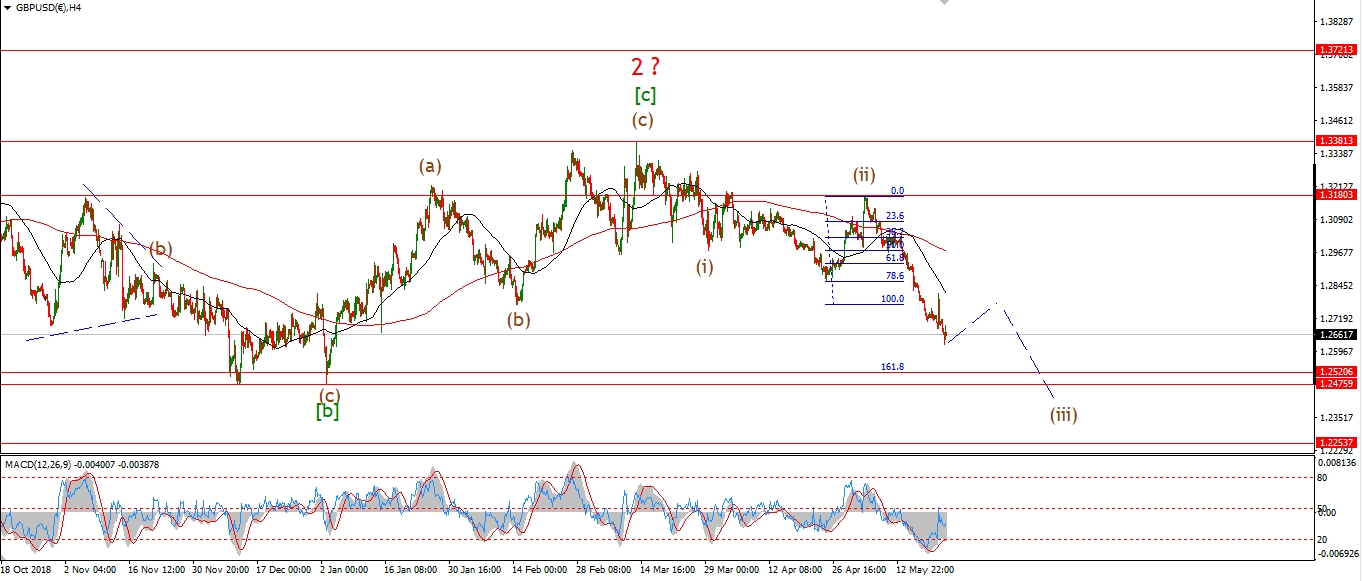Click the 1.23517 value on price scale
Image resolution: width=1362 pixels, height=581 pixels.
point(1335,417)
